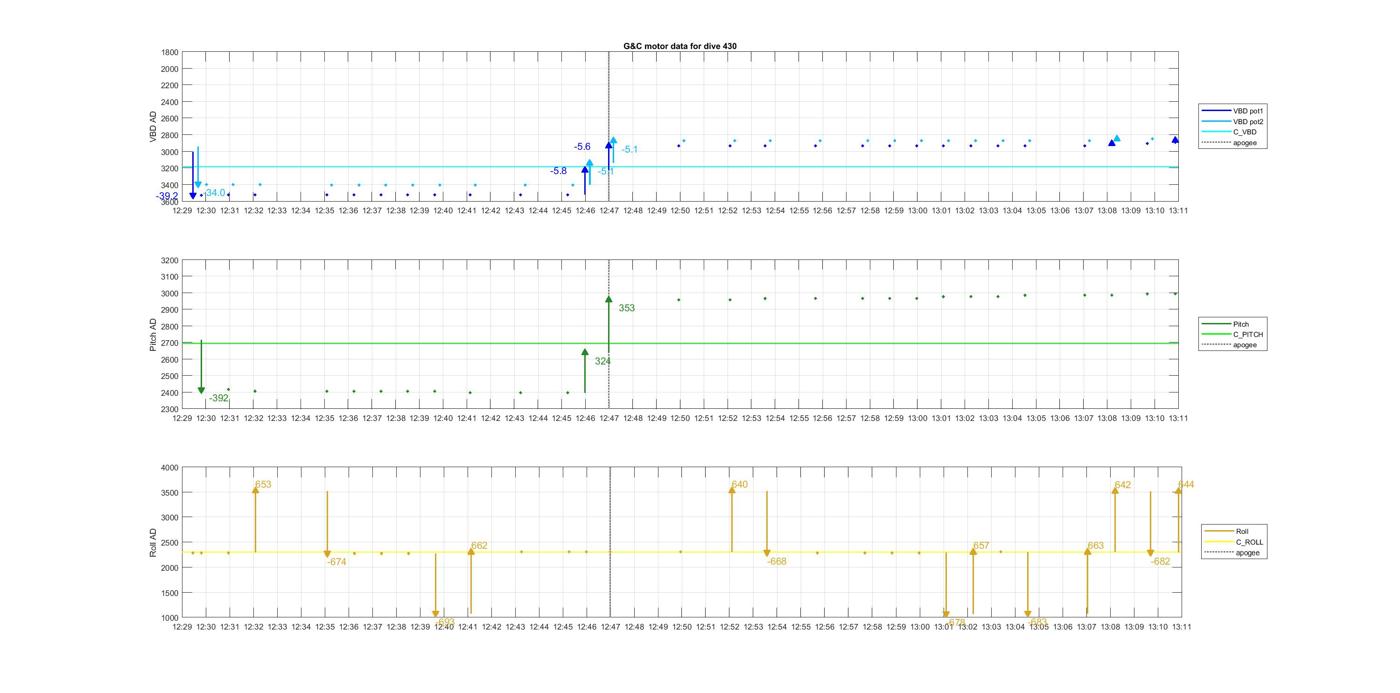Image resolution: width=1400 pixels, height=693 pixels.
Task: Click the '1800' tick on VBD axis
Action: 170,53
